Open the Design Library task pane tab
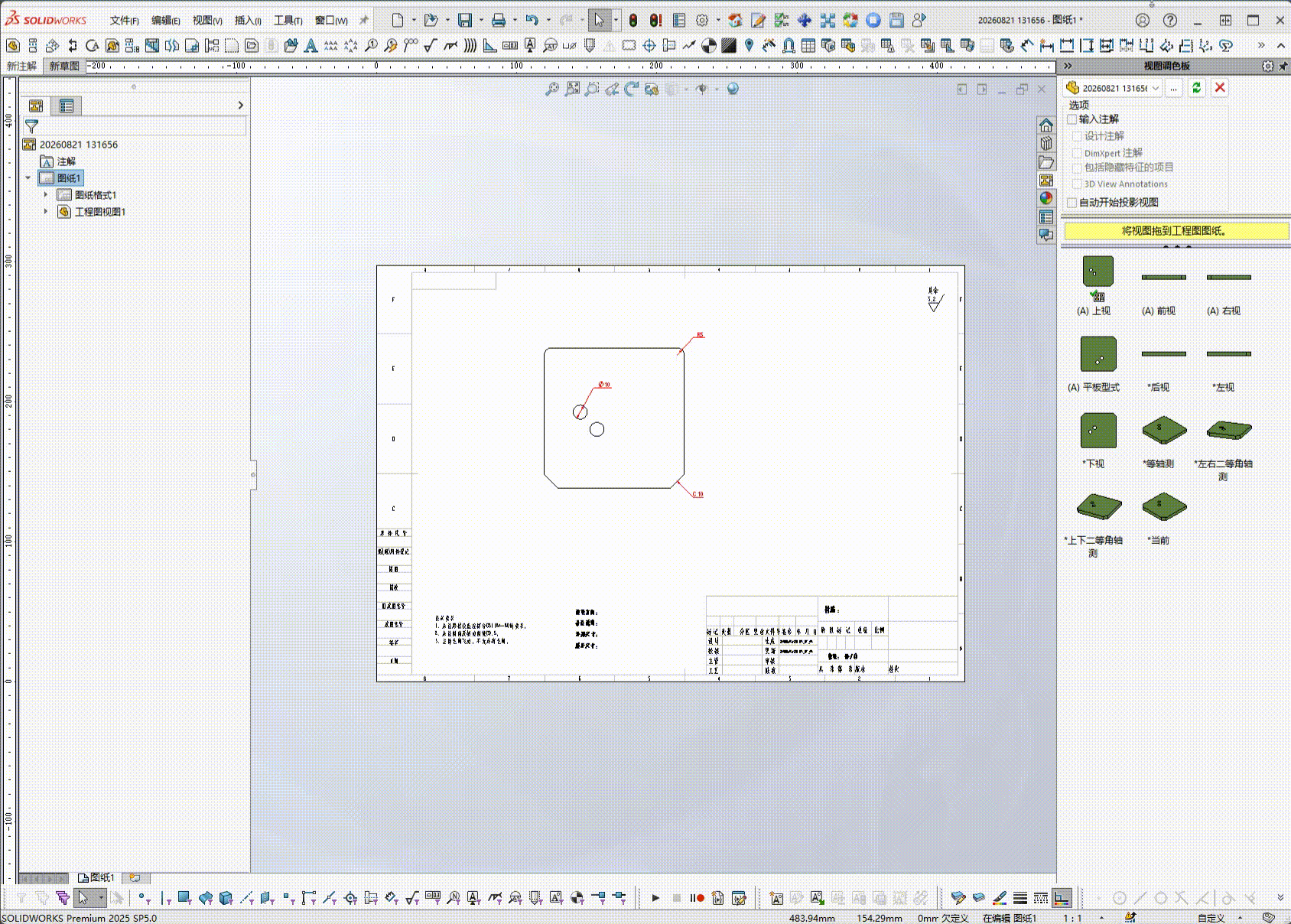 coord(1046,143)
